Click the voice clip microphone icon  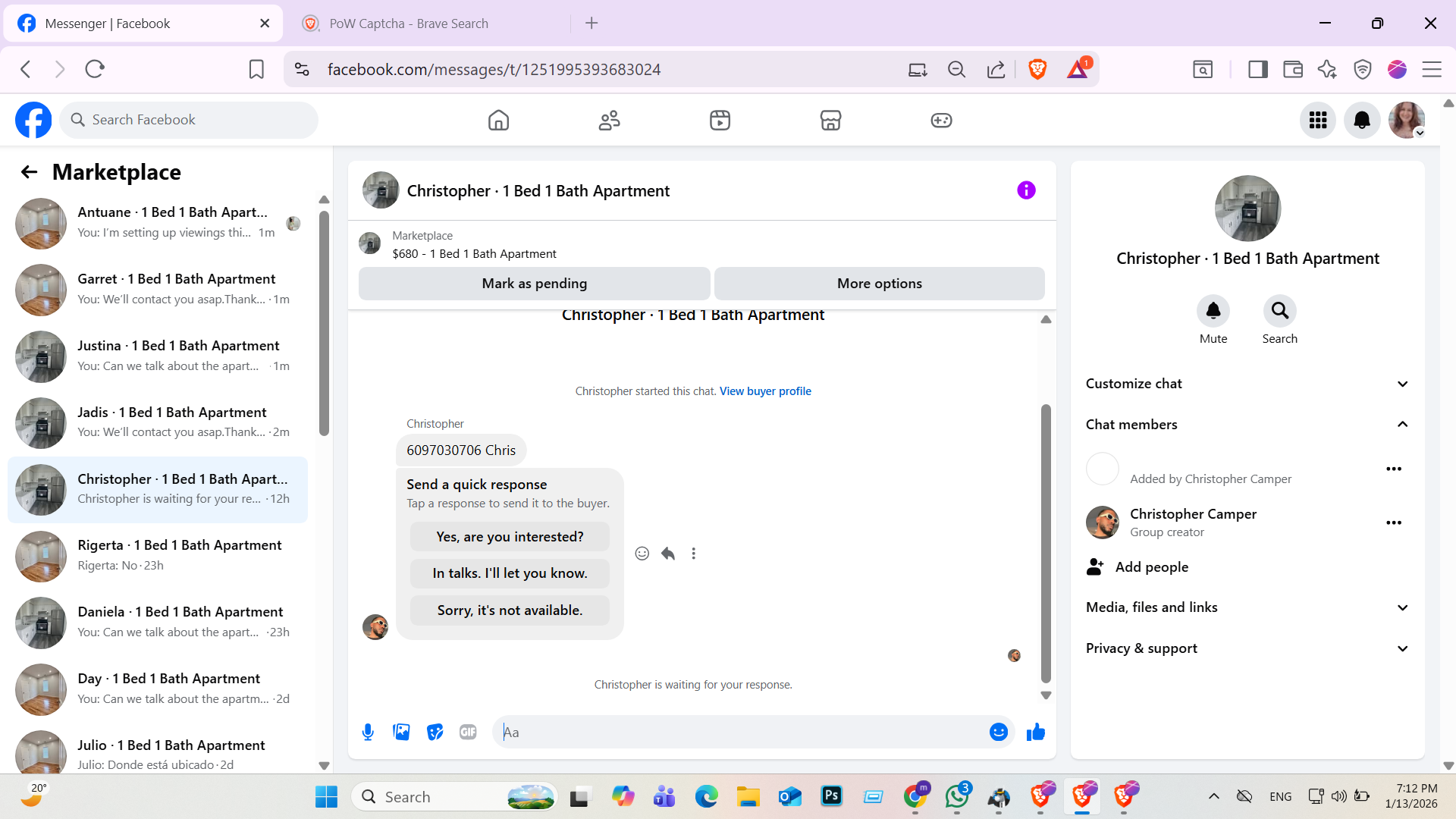coord(368,732)
